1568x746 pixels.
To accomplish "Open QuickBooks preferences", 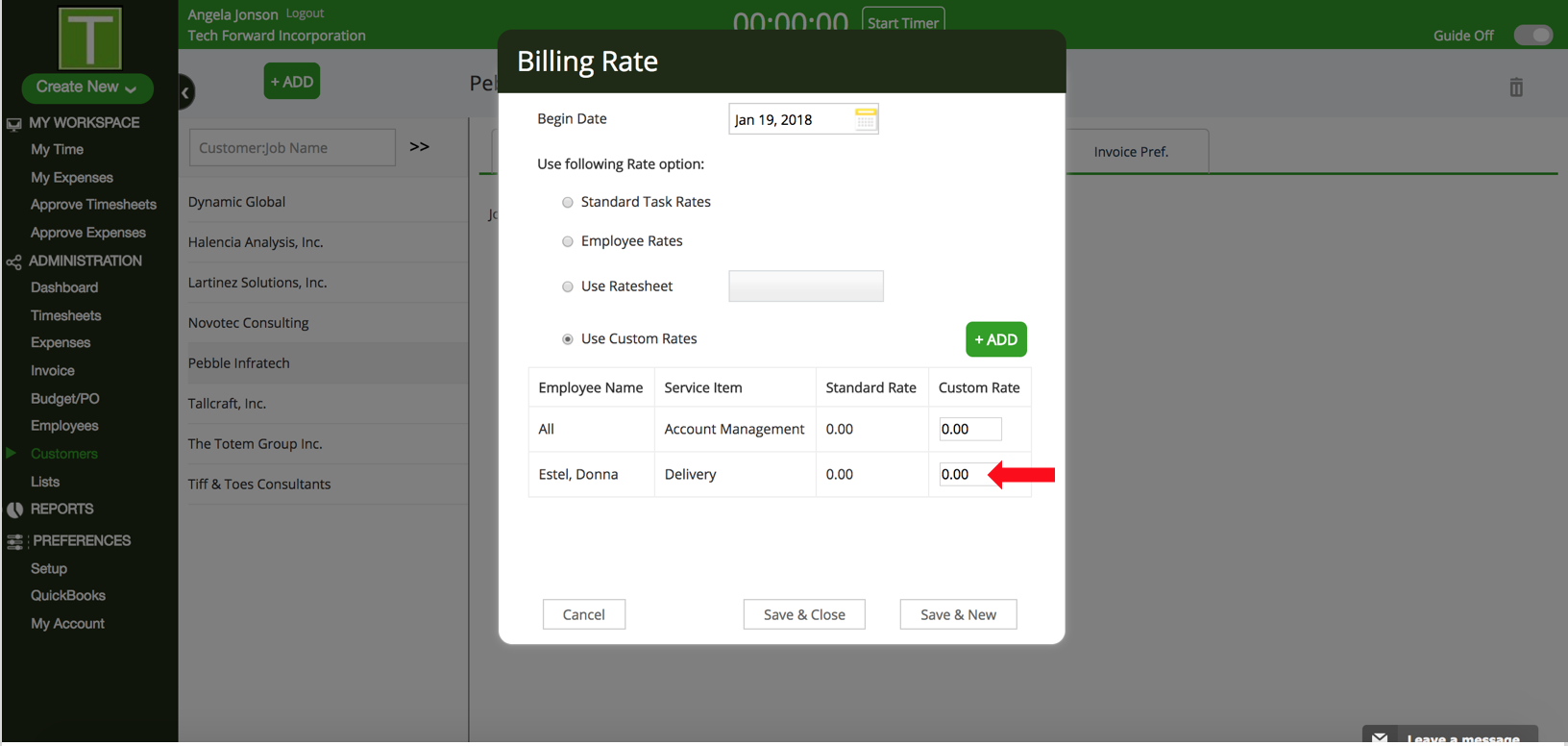I will point(67,596).
